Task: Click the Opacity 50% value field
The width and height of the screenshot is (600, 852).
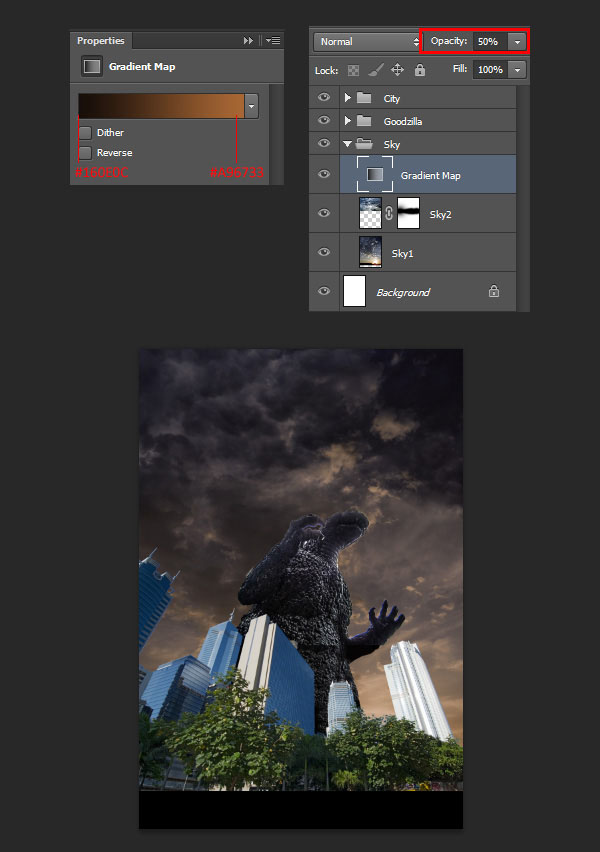Action: 490,42
